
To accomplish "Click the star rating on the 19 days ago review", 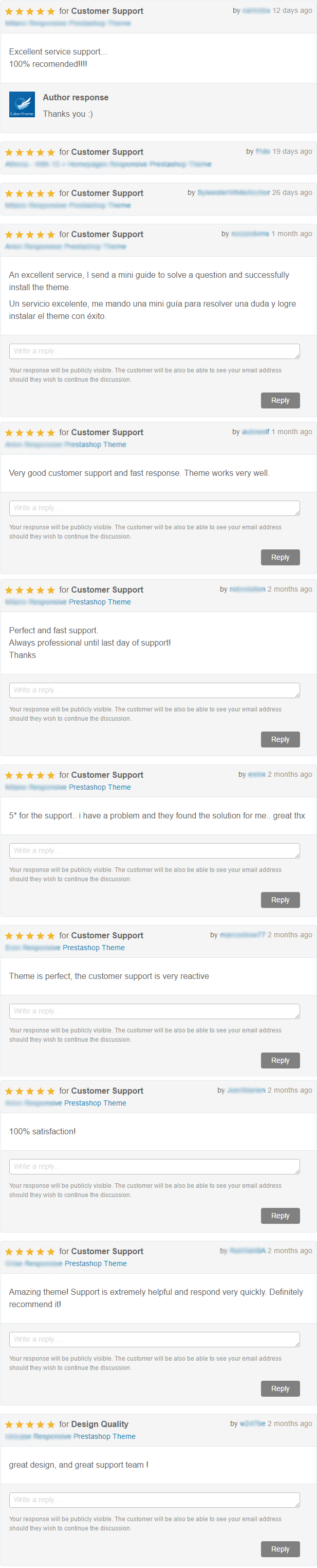I will tap(30, 152).
